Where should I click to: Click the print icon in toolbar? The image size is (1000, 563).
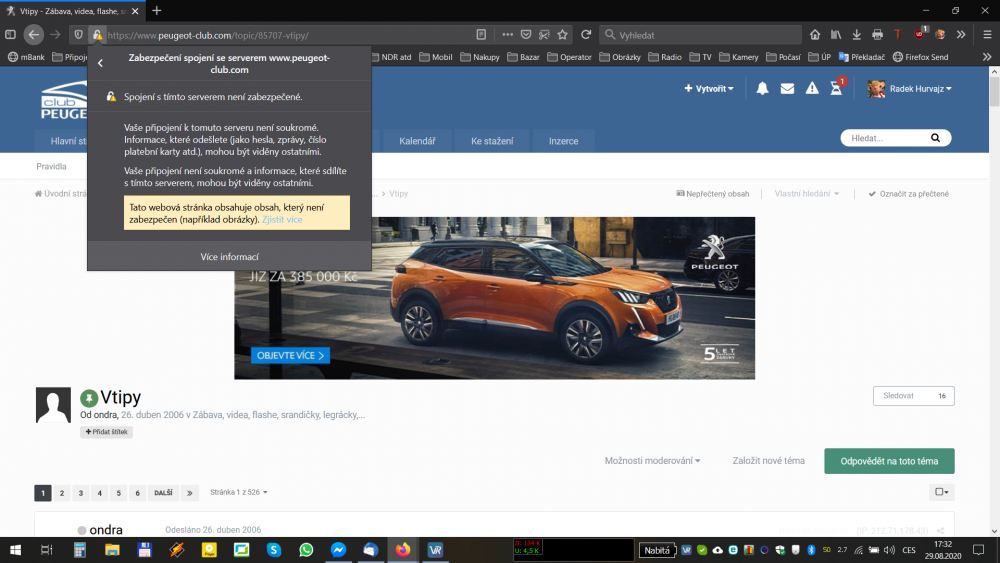[878, 35]
